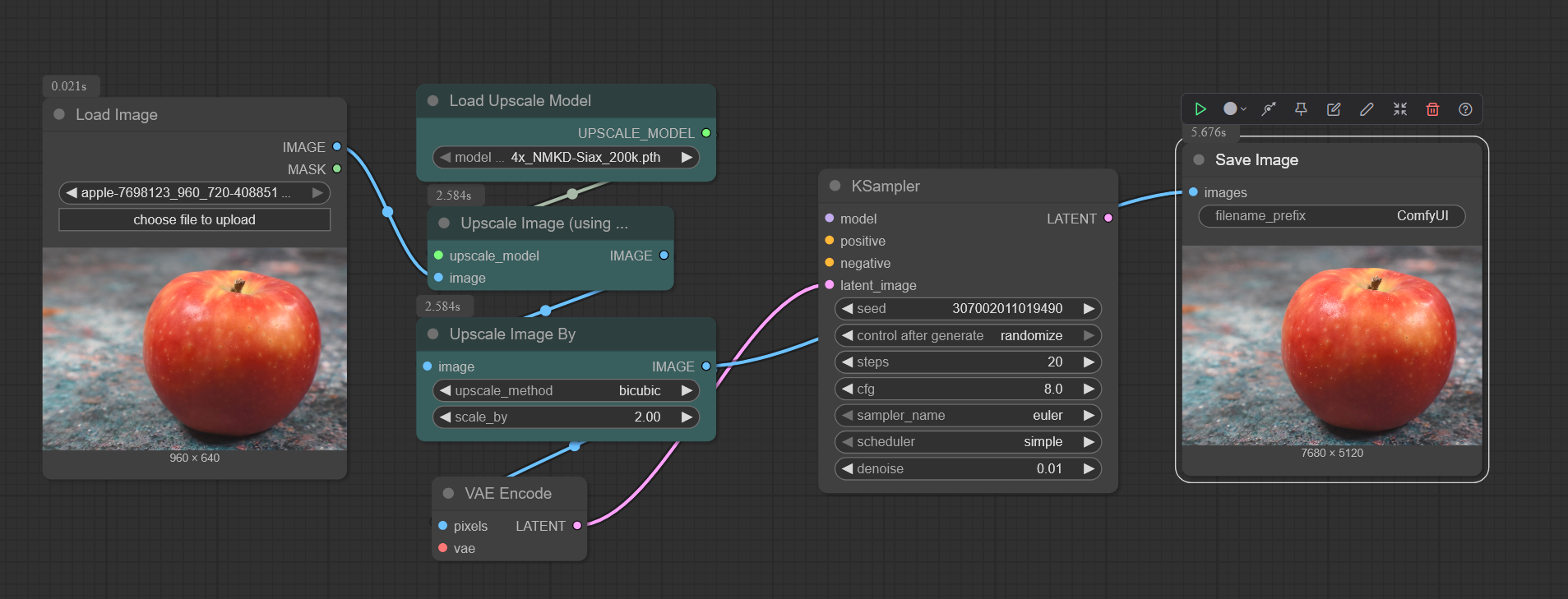Select the previous image file with the left arrow
The width and height of the screenshot is (1568, 599).
click(72, 192)
